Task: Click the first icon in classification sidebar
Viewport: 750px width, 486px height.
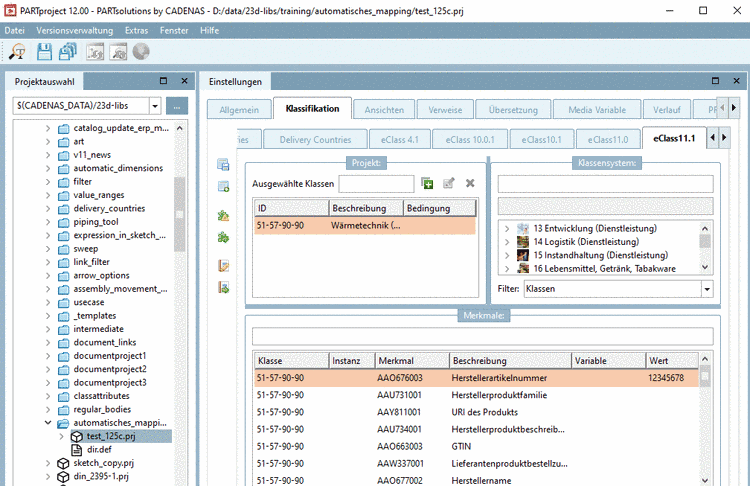Action: [223, 165]
